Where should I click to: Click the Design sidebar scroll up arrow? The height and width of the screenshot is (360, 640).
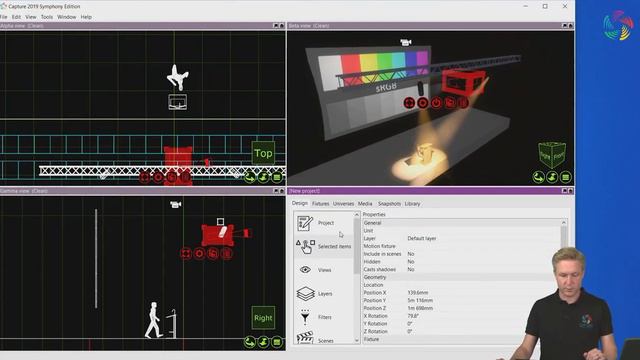(x=357, y=215)
